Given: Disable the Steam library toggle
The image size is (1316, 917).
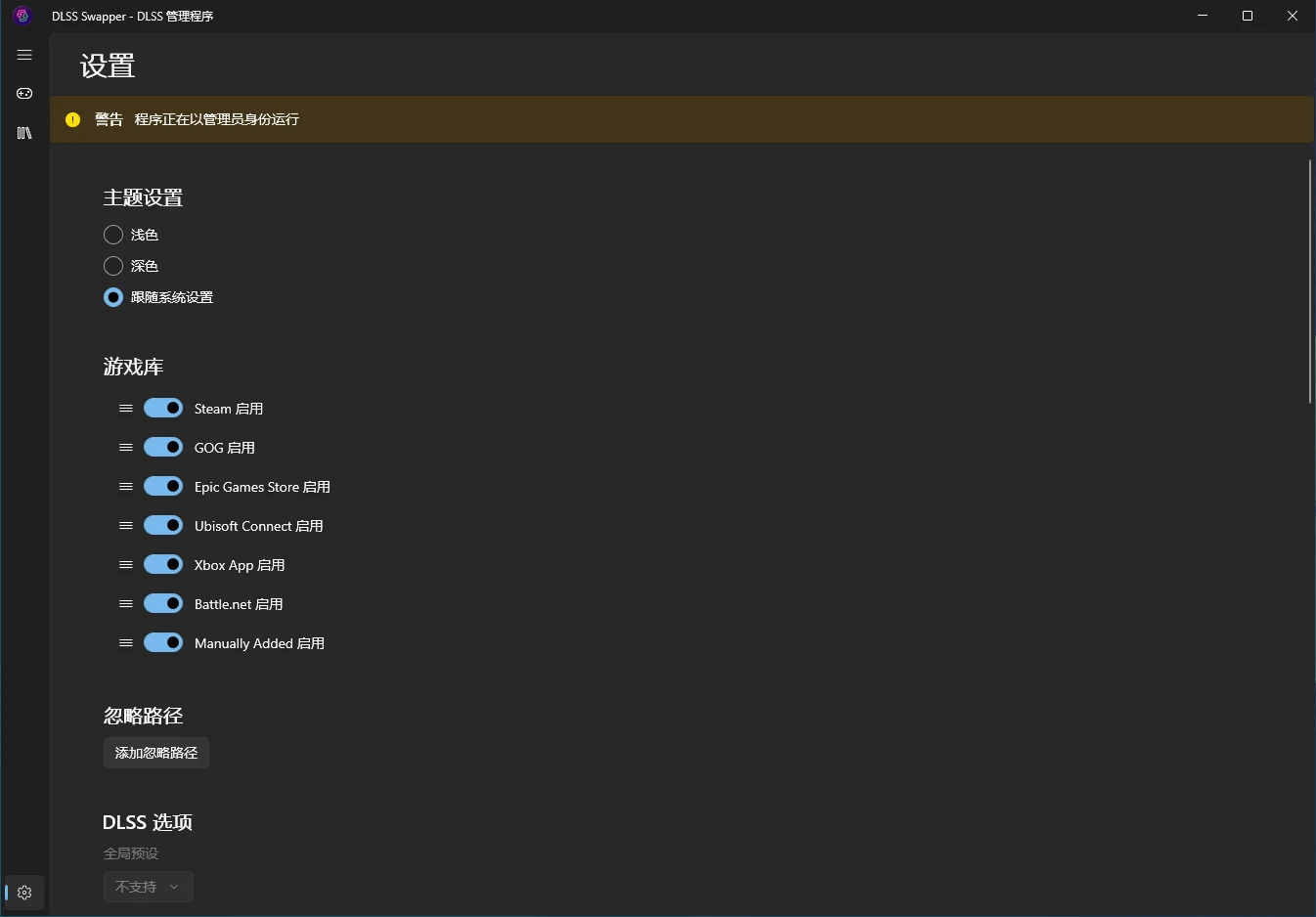Looking at the screenshot, I should click(x=163, y=408).
